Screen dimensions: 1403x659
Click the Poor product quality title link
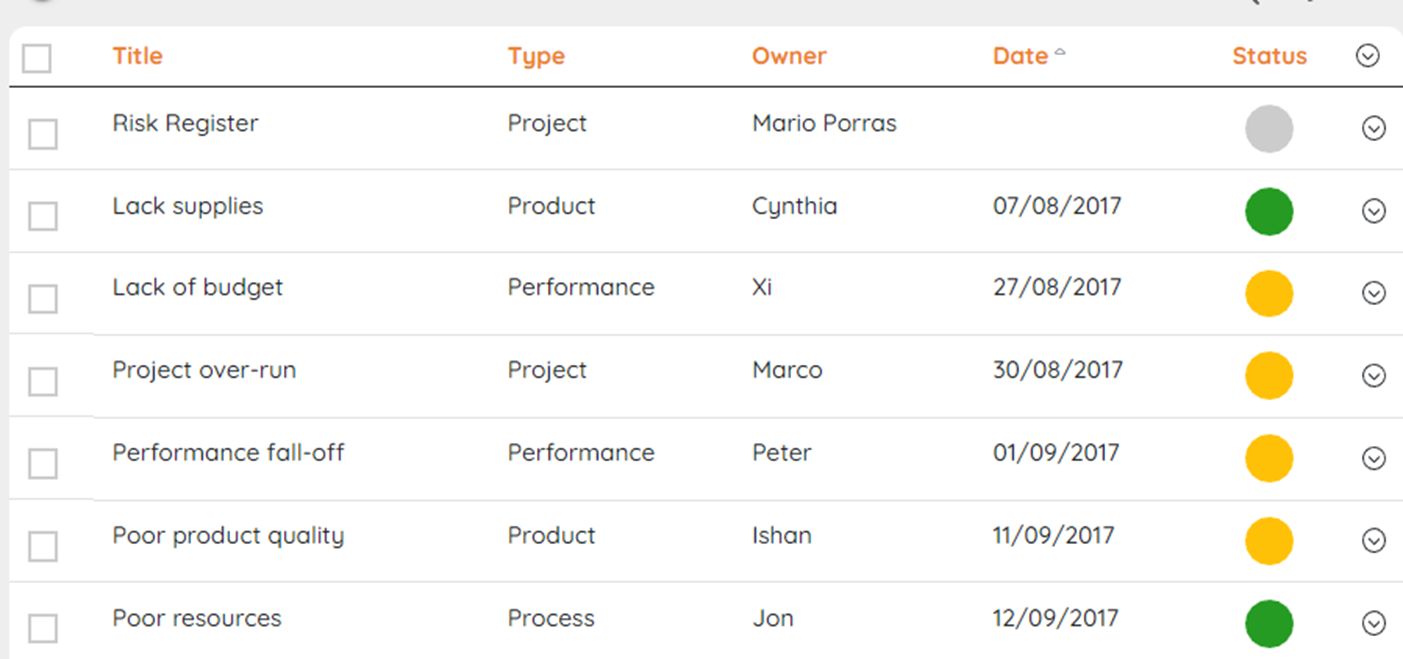coord(228,535)
